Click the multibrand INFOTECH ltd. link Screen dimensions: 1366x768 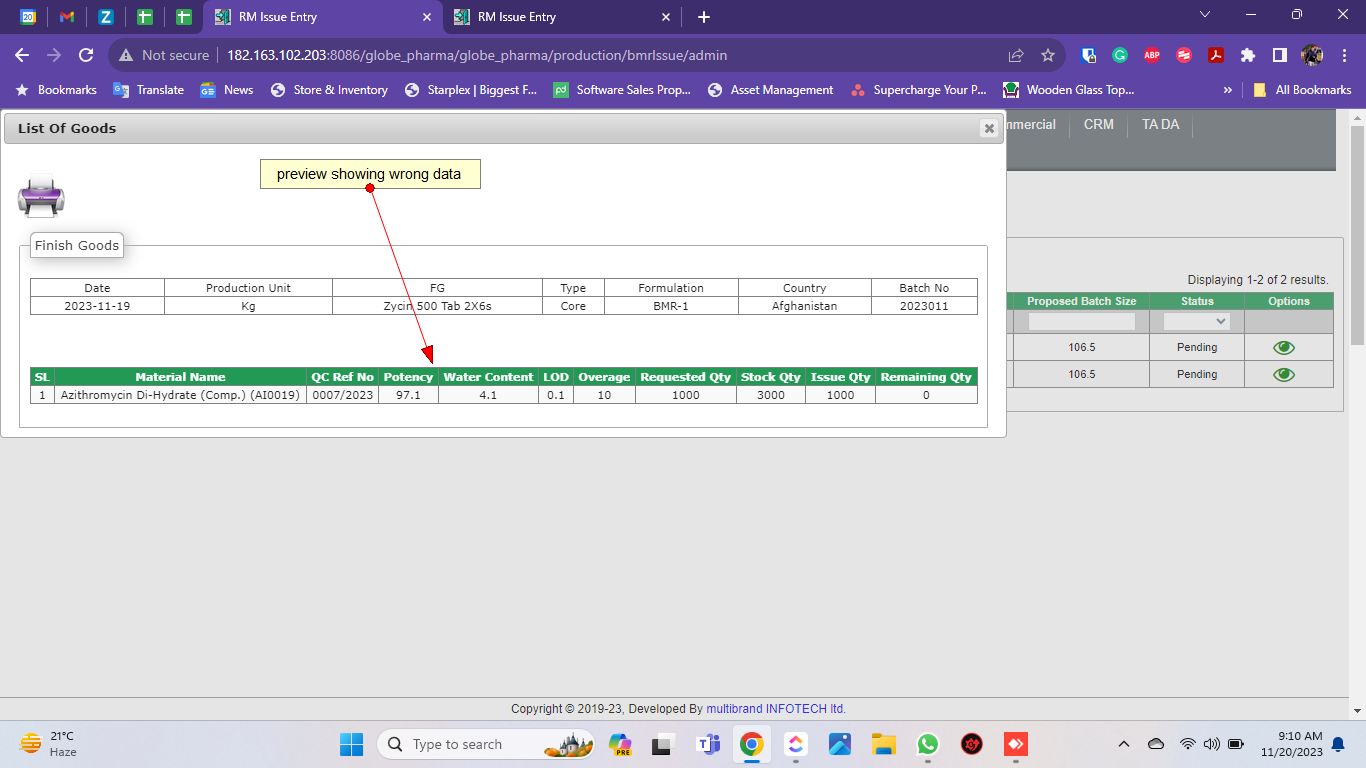[x=775, y=709]
